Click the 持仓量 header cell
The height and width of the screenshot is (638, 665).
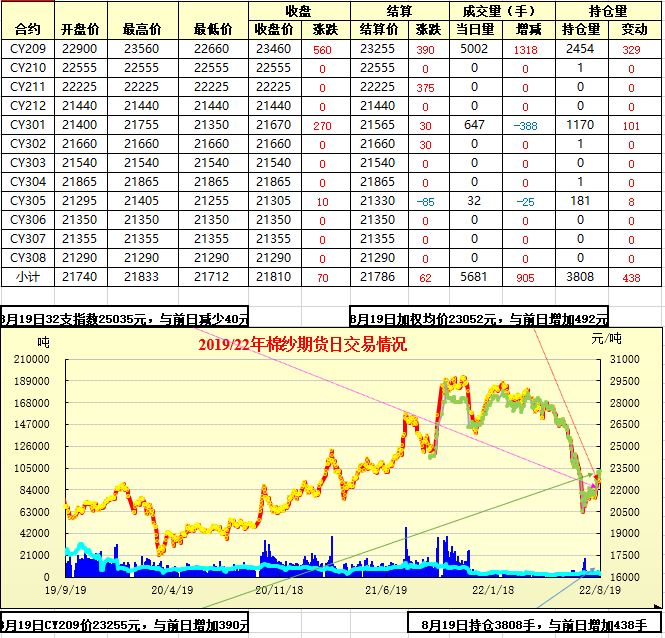(580, 30)
